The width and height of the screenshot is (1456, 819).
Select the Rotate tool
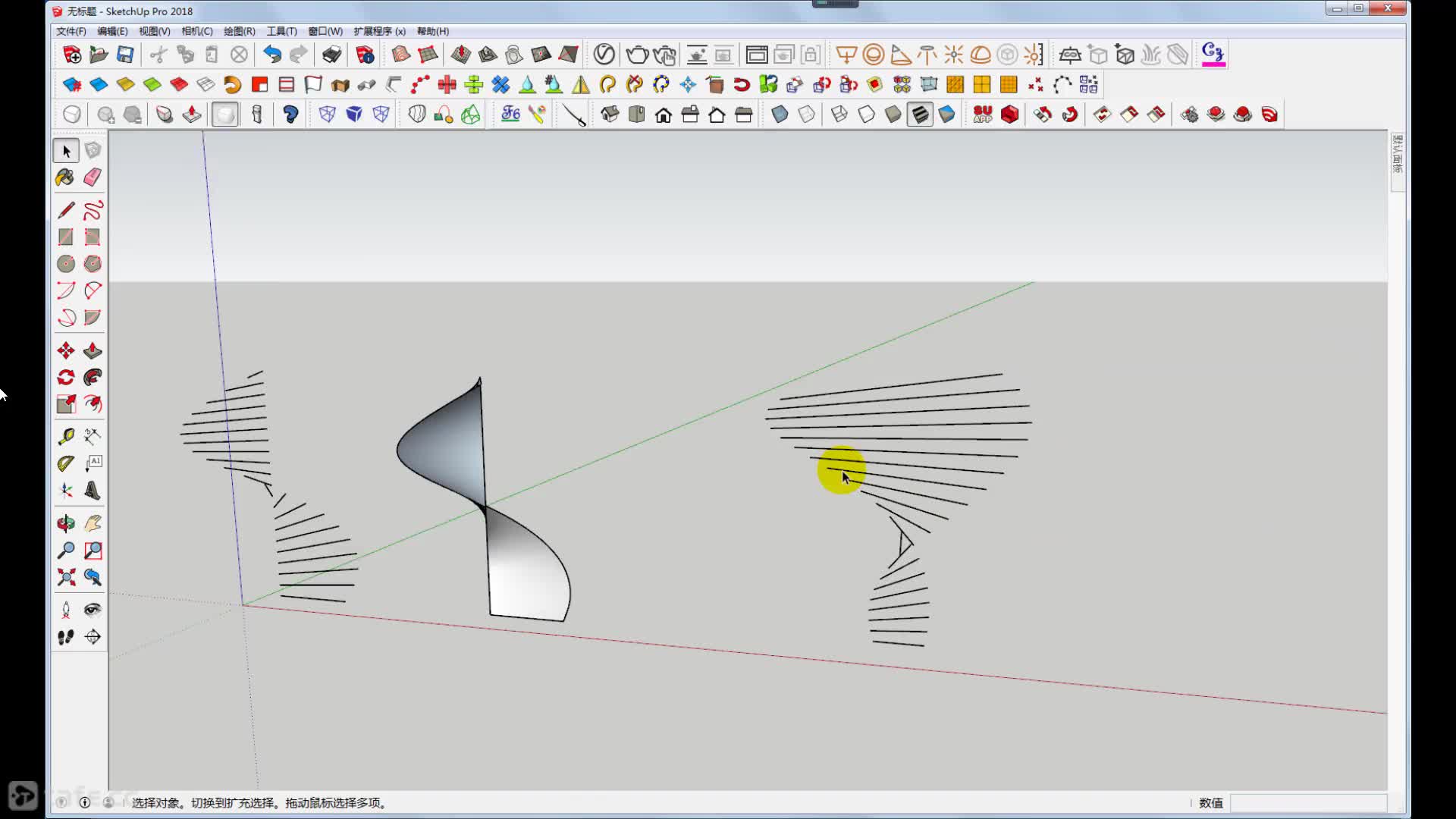point(66,377)
